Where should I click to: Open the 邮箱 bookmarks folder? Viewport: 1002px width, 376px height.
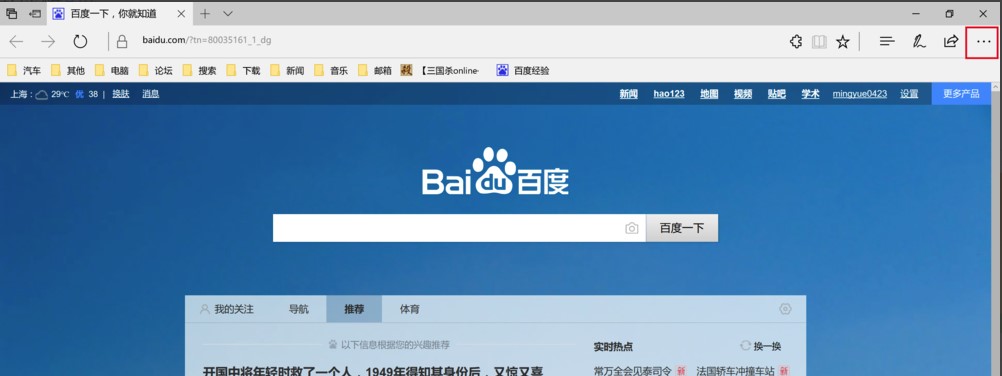(x=375, y=70)
